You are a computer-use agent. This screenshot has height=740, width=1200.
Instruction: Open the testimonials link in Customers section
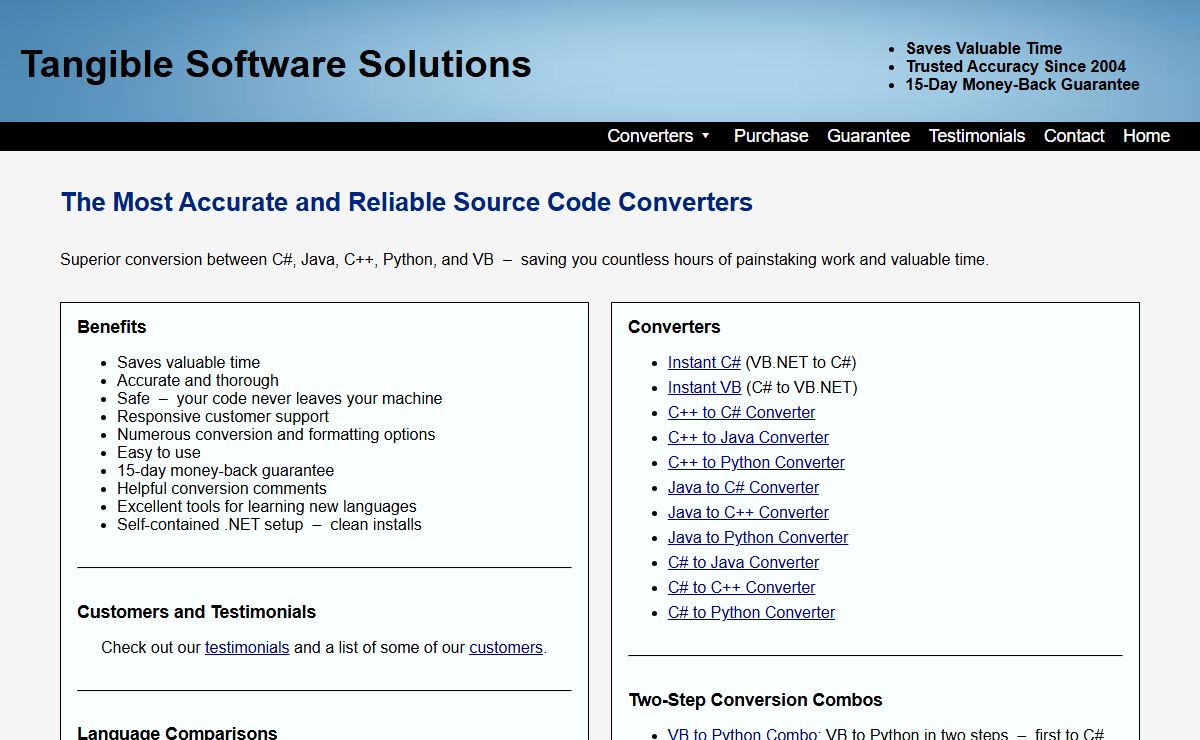click(247, 647)
